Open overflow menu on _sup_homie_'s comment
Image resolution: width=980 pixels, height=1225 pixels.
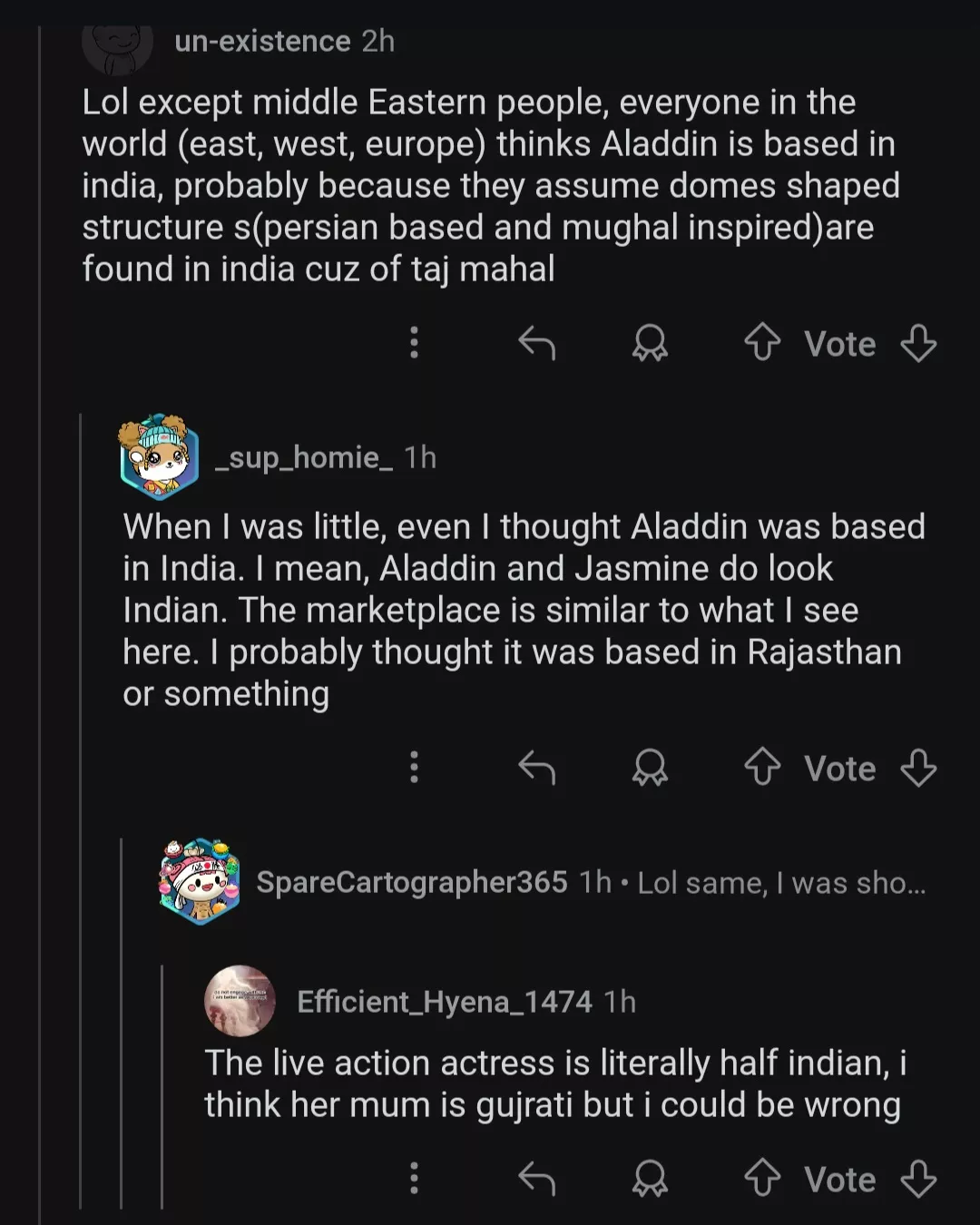[414, 768]
